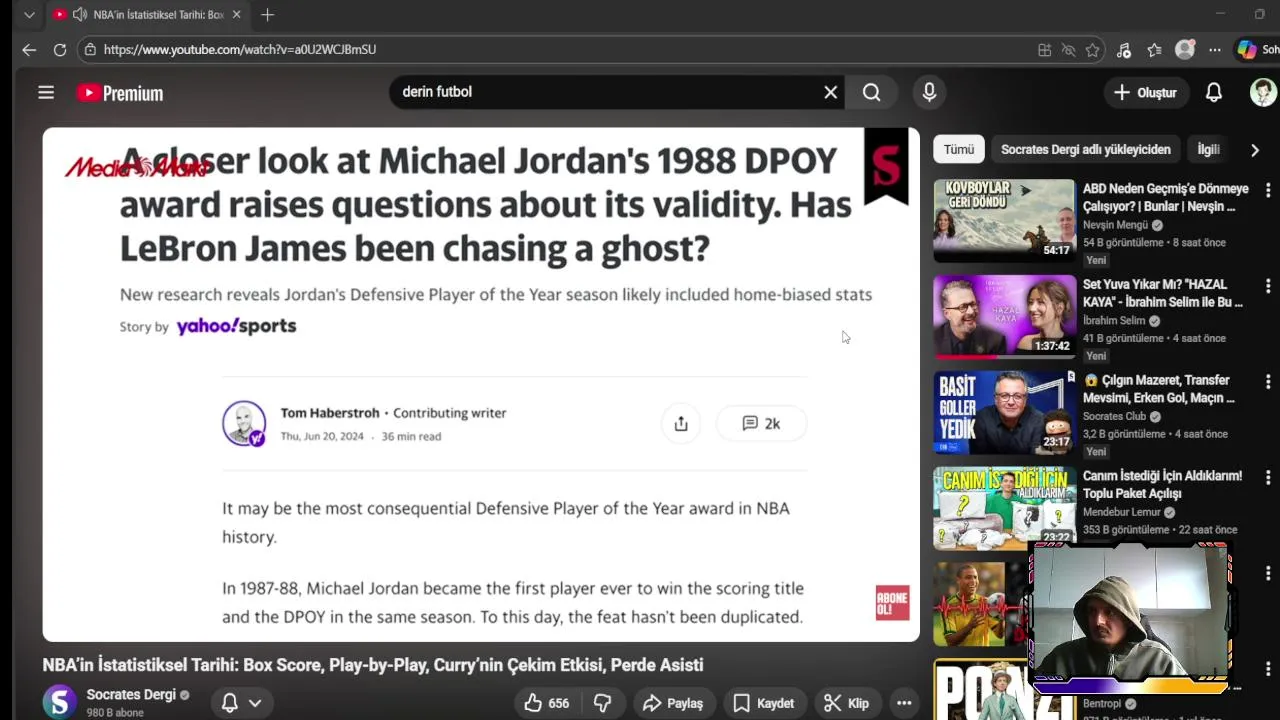Open 'Çılgın Mazeret, Transfer Mevsimi' video title
Viewport: 1280px width, 720px height.
pos(1160,389)
